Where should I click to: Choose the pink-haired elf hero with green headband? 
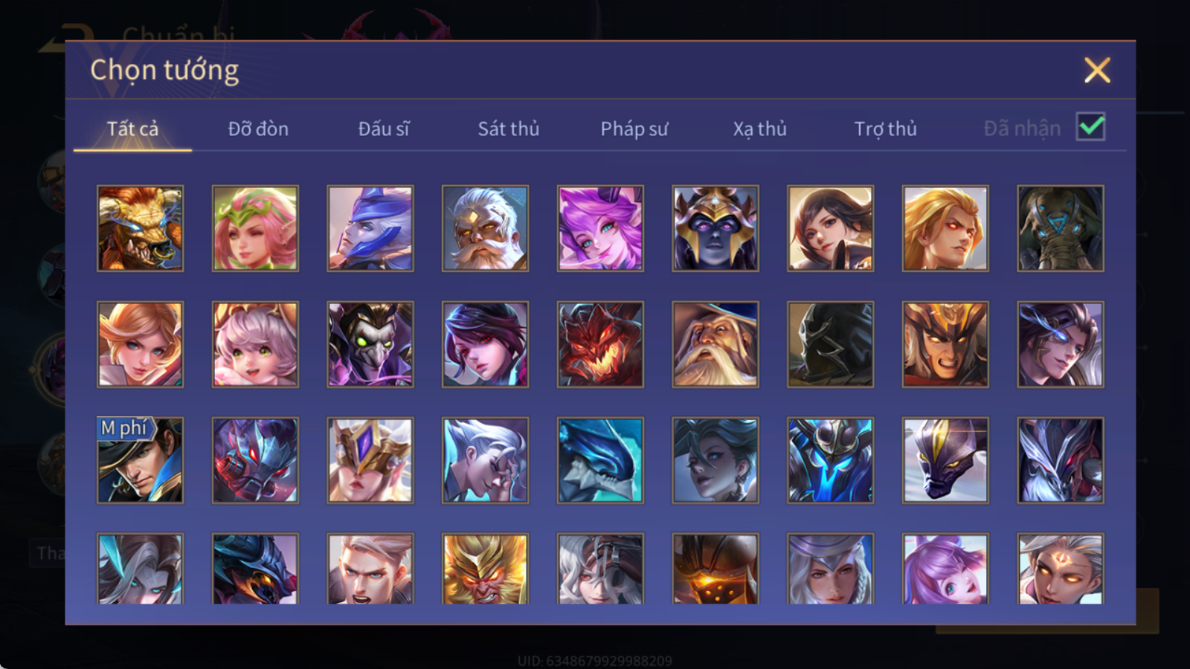click(255, 228)
